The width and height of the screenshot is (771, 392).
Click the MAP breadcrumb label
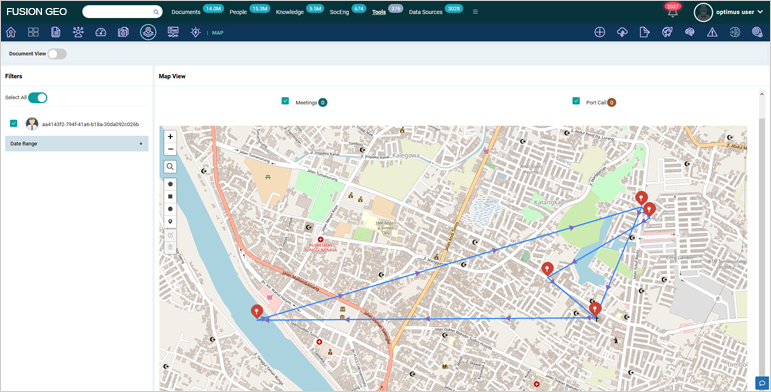point(218,33)
